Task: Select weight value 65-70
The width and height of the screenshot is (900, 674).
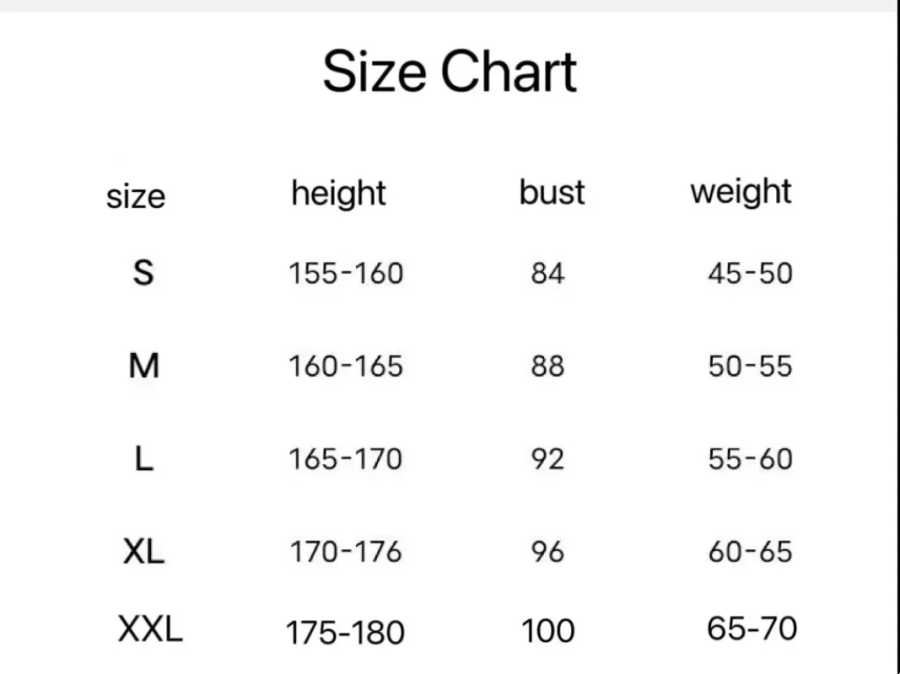Action: [x=752, y=629]
